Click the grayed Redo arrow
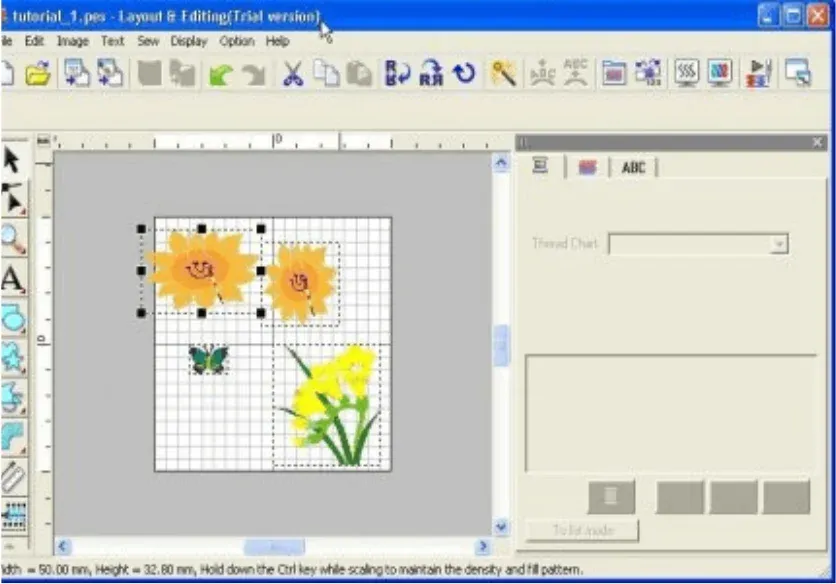The width and height of the screenshot is (836, 584). click(254, 74)
